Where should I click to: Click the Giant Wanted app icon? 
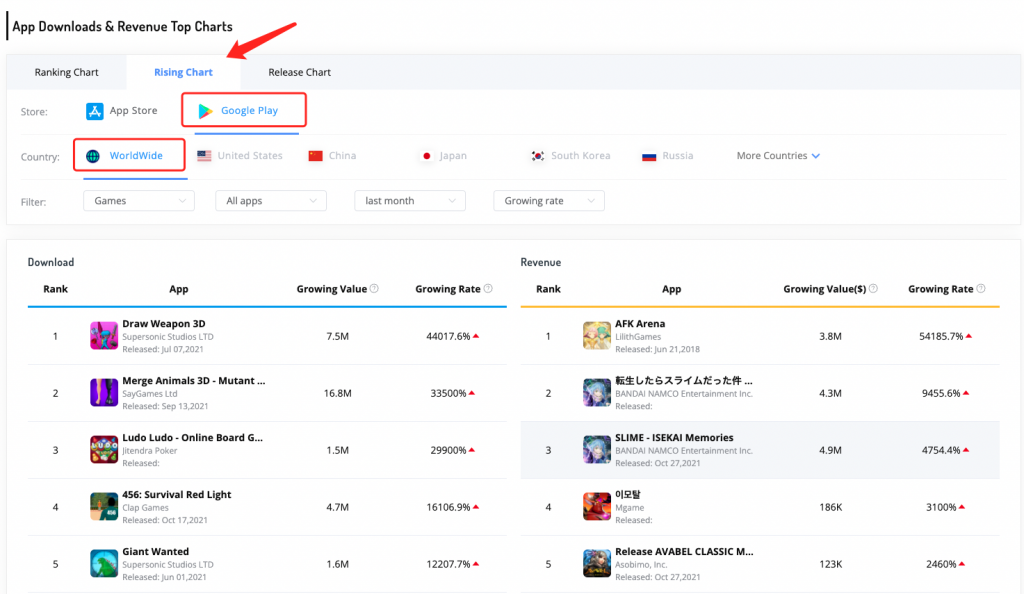[x=104, y=564]
